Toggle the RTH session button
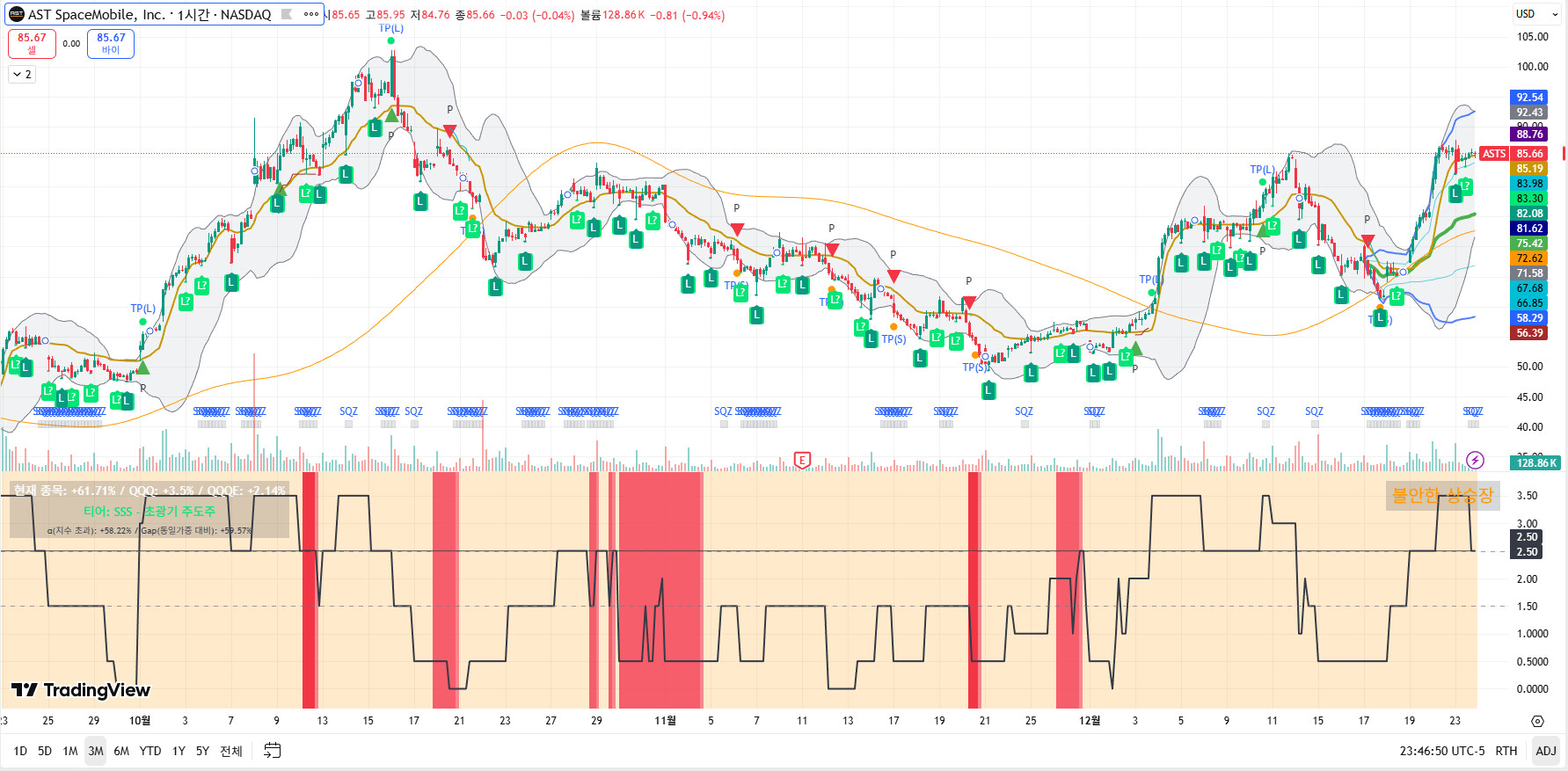The image size is (1568, 771). click(1506, 751)
